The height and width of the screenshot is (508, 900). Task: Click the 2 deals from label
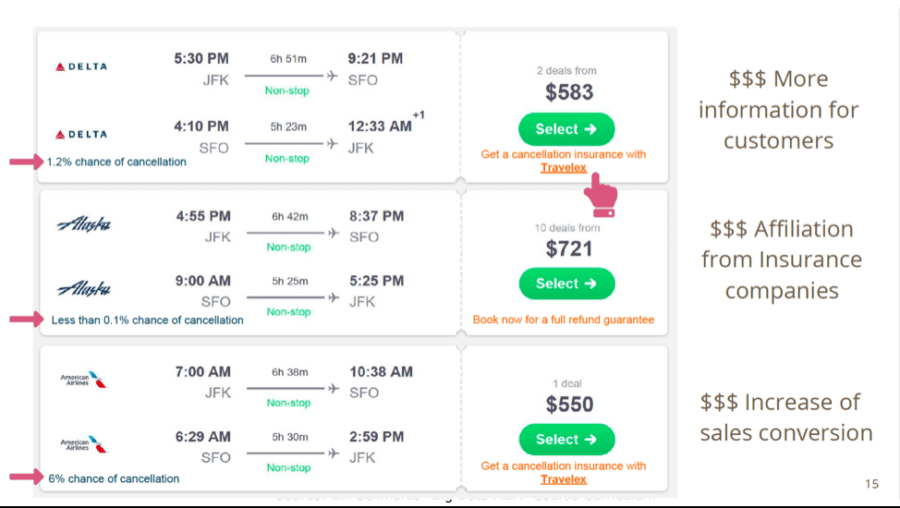tap(567, 71)
